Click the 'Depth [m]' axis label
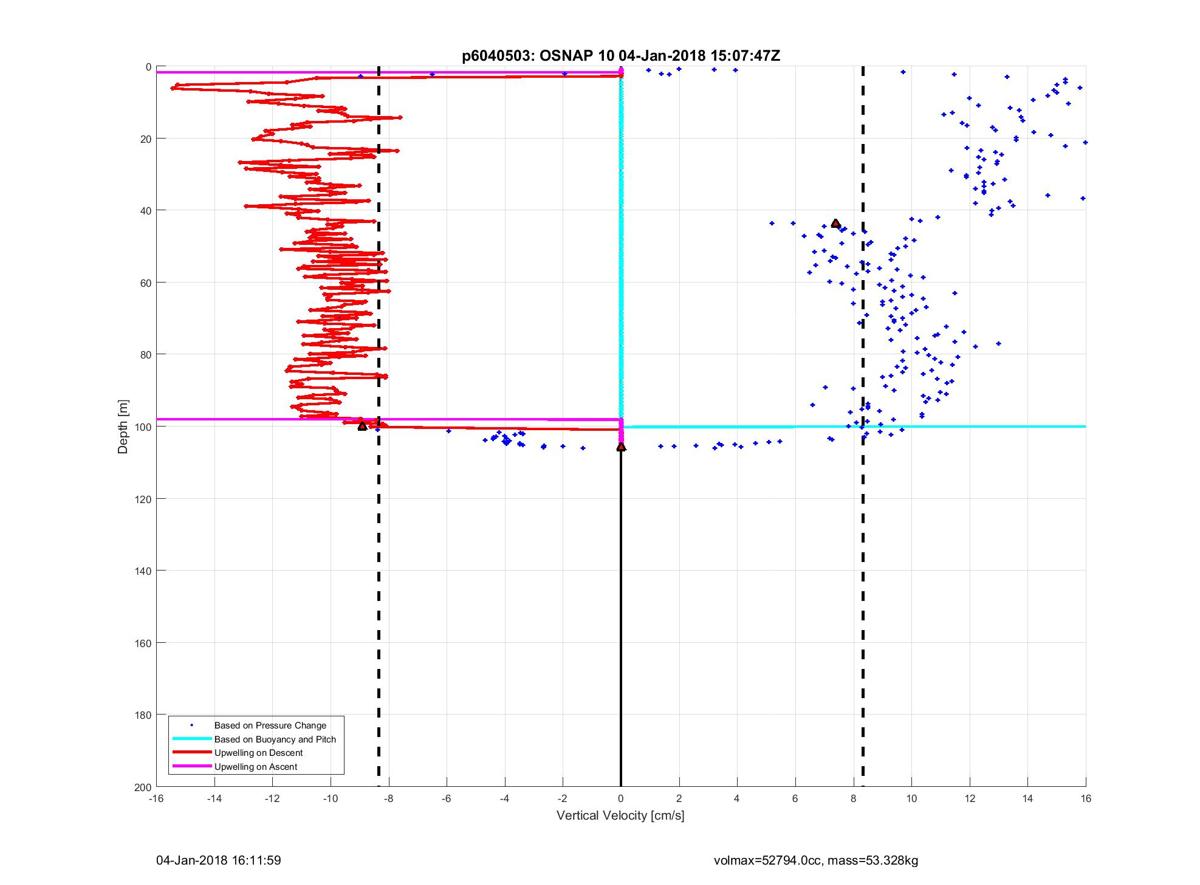Screen dimensions: 1200x885 pyautogui.click(x=124, y=427)
